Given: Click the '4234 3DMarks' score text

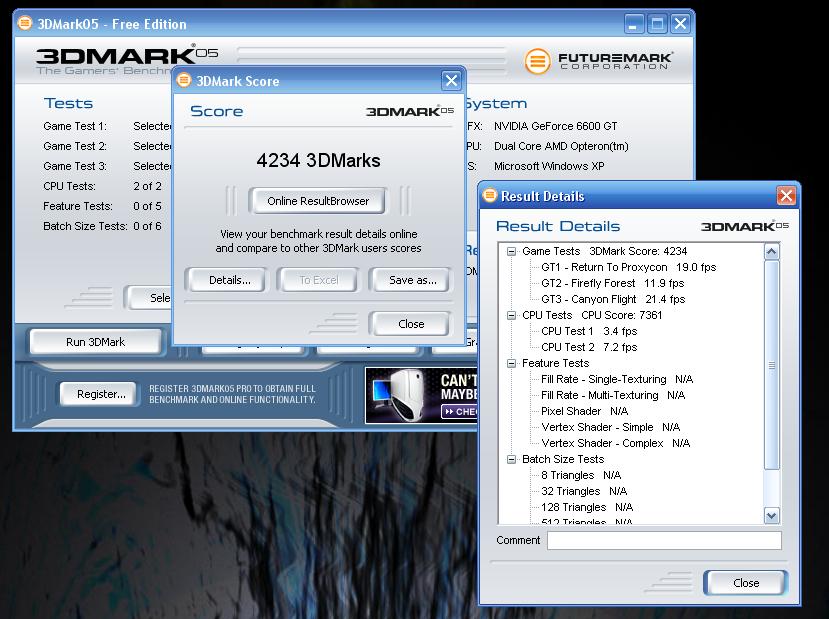Looking at the screenshot, I should coord(318,160).
